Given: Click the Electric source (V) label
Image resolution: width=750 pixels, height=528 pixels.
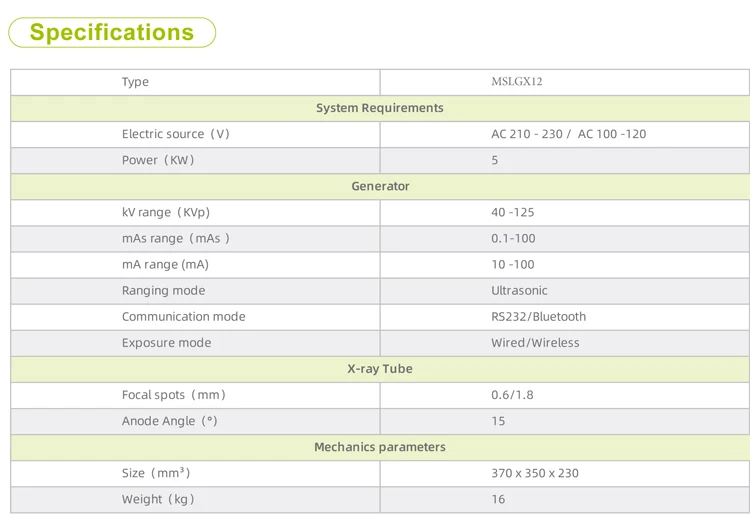Looking at the screenshot, I should pyautogui.click(x=176, y=134).
